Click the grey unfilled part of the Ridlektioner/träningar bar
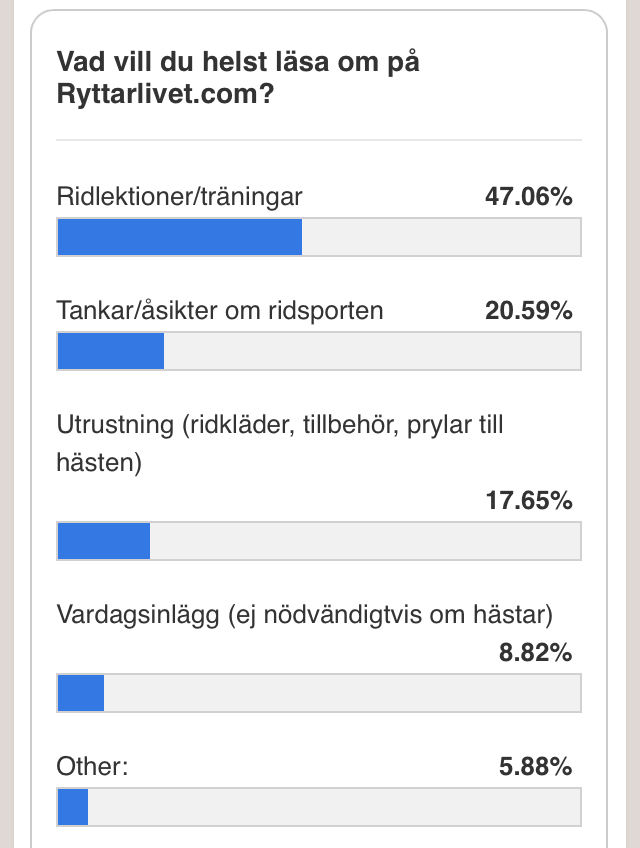The width and height of the screenshot is (640, 848). [x=440, y=238]
